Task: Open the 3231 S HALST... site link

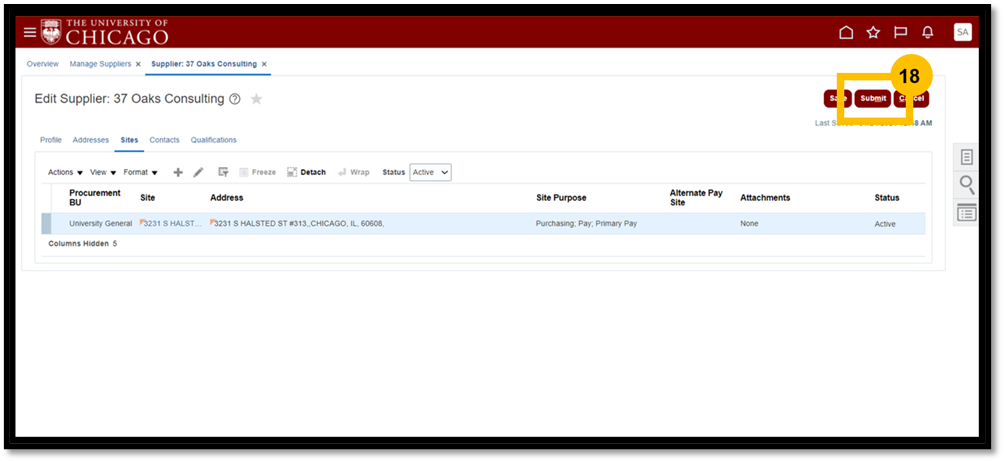Action: click(x=172, y=224)
